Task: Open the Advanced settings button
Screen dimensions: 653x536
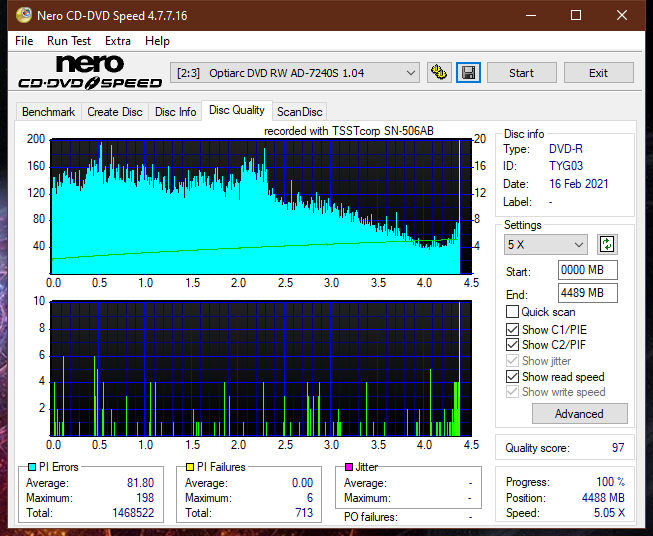Action: click(x=579, y=414)
